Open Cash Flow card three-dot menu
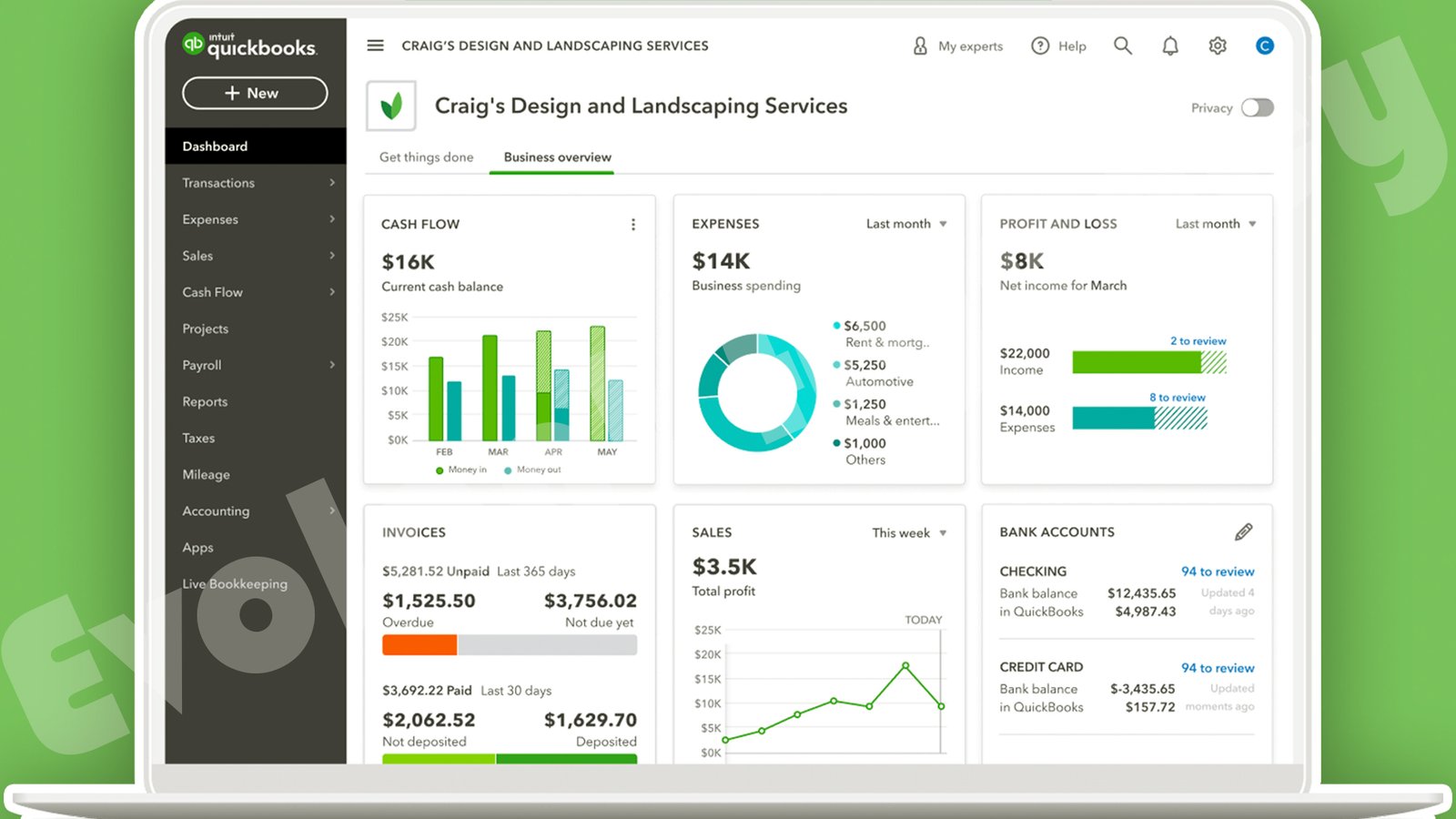Viewport: 1456px width, 819px height. coord(633,225)
